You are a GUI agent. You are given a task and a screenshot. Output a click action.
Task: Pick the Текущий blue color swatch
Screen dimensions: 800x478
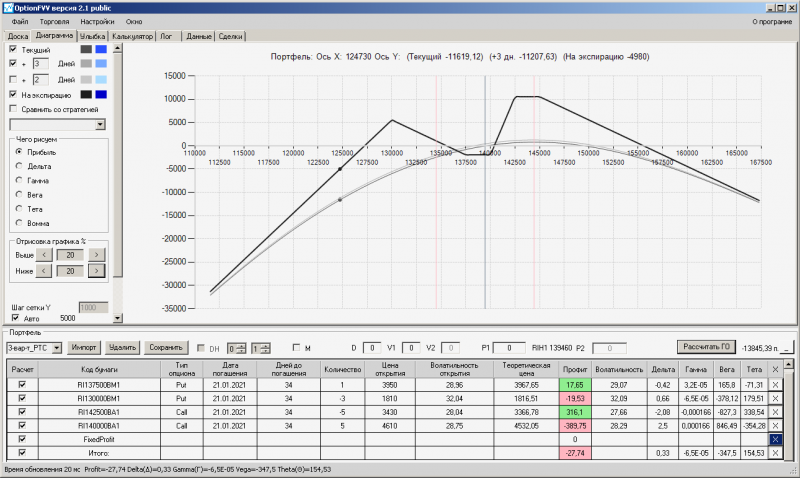coord(101,49)
